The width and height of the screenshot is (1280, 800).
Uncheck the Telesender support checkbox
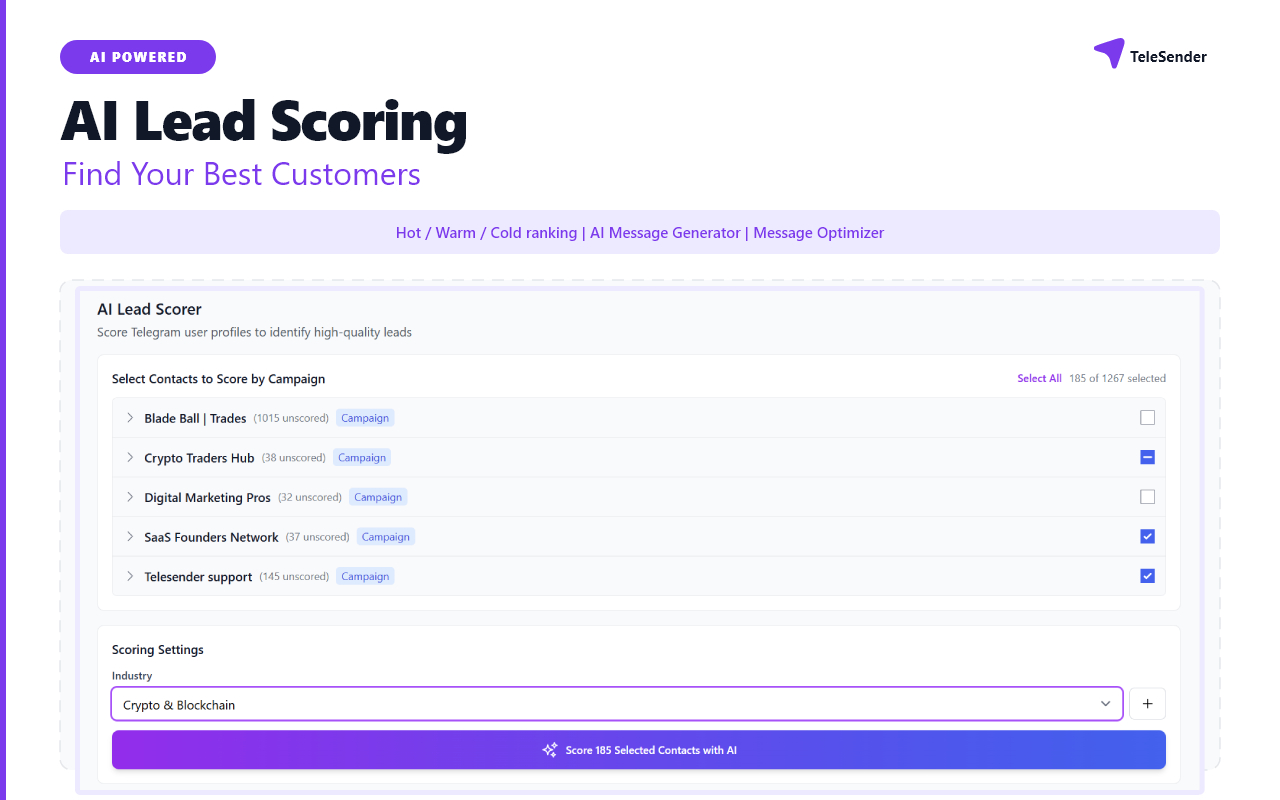[1147, 576]
